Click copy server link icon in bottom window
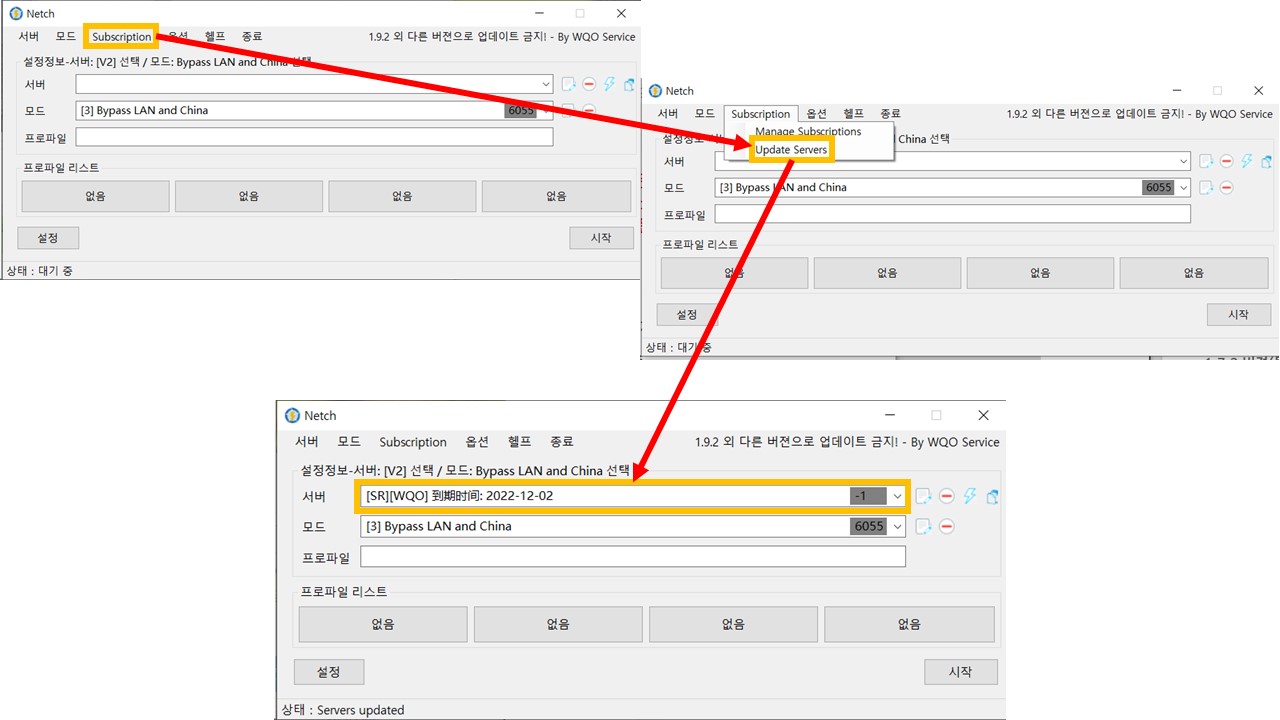 pyautogui.click(x=992, y=496)
